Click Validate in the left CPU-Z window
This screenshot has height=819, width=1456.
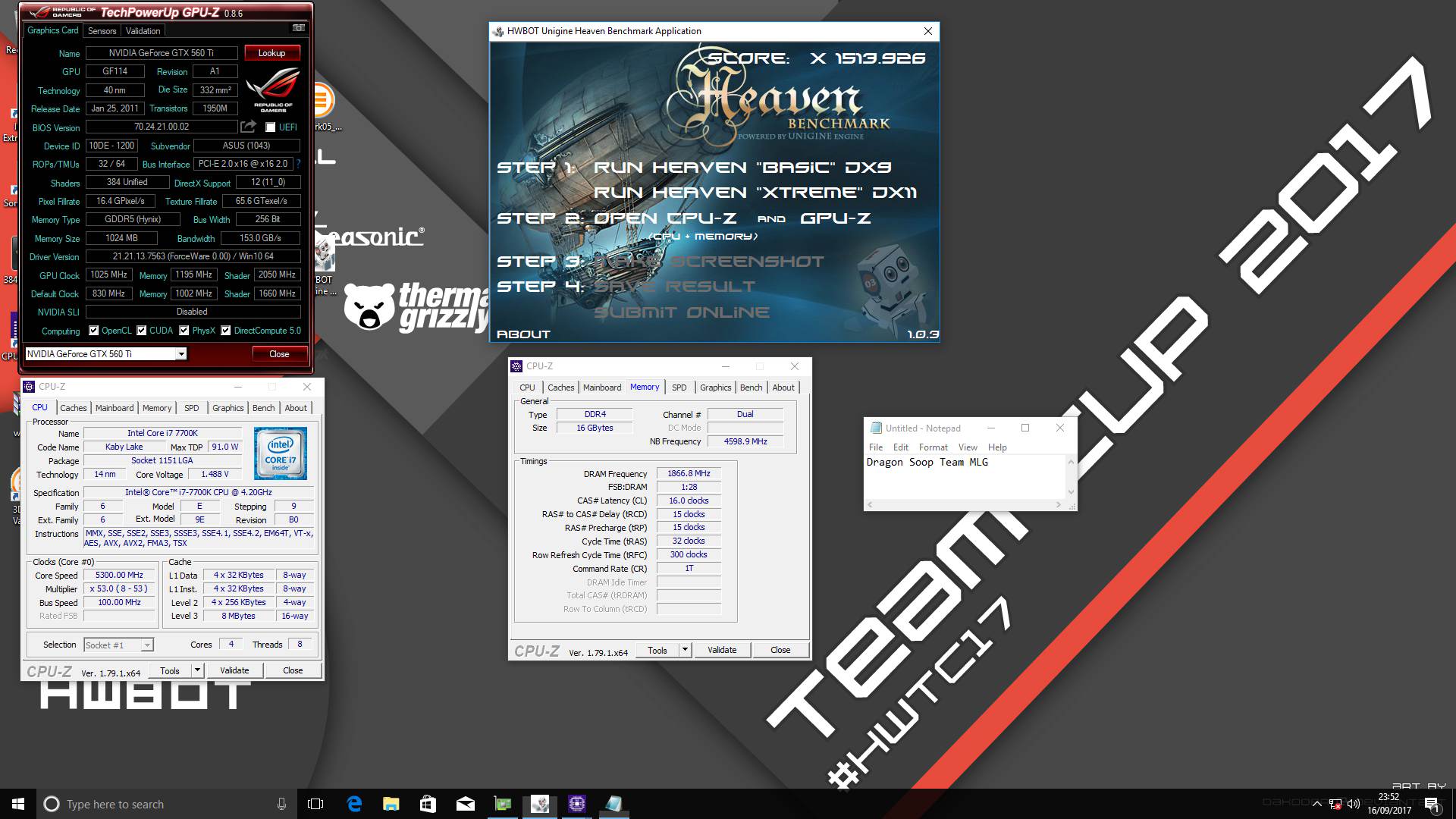pos(234,670)
